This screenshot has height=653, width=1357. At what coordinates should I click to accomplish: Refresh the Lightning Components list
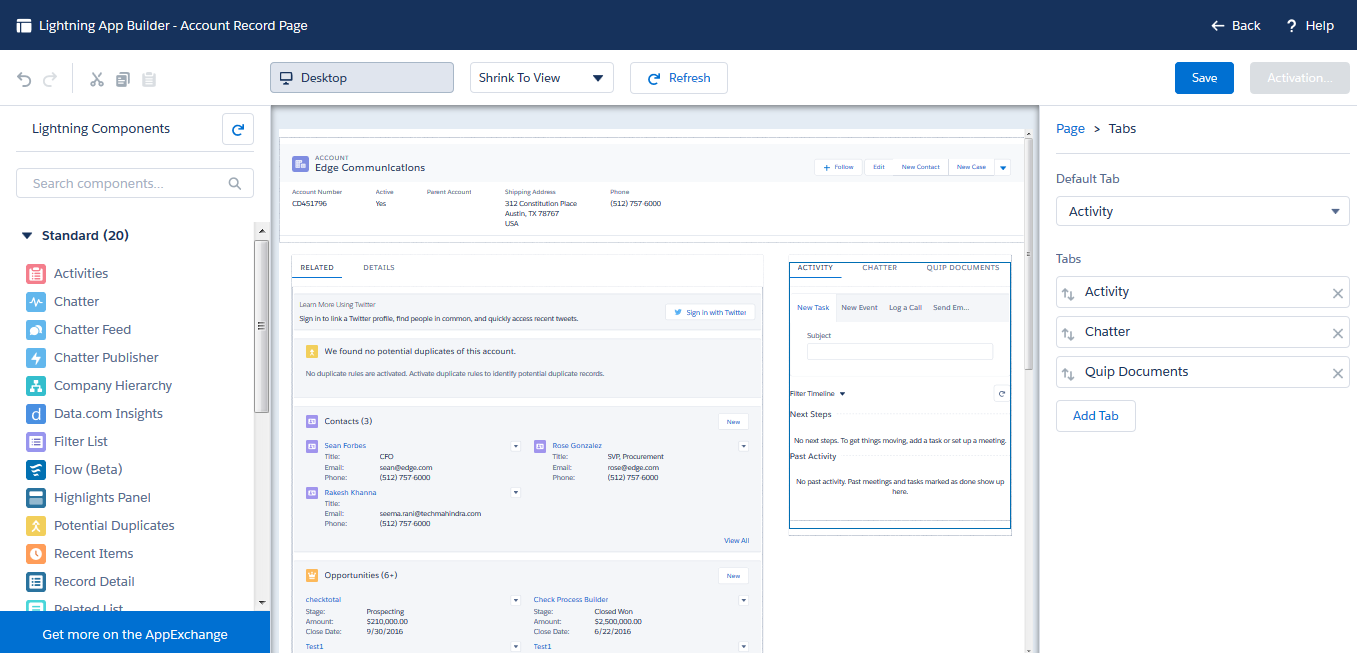[x=237, y=128]
